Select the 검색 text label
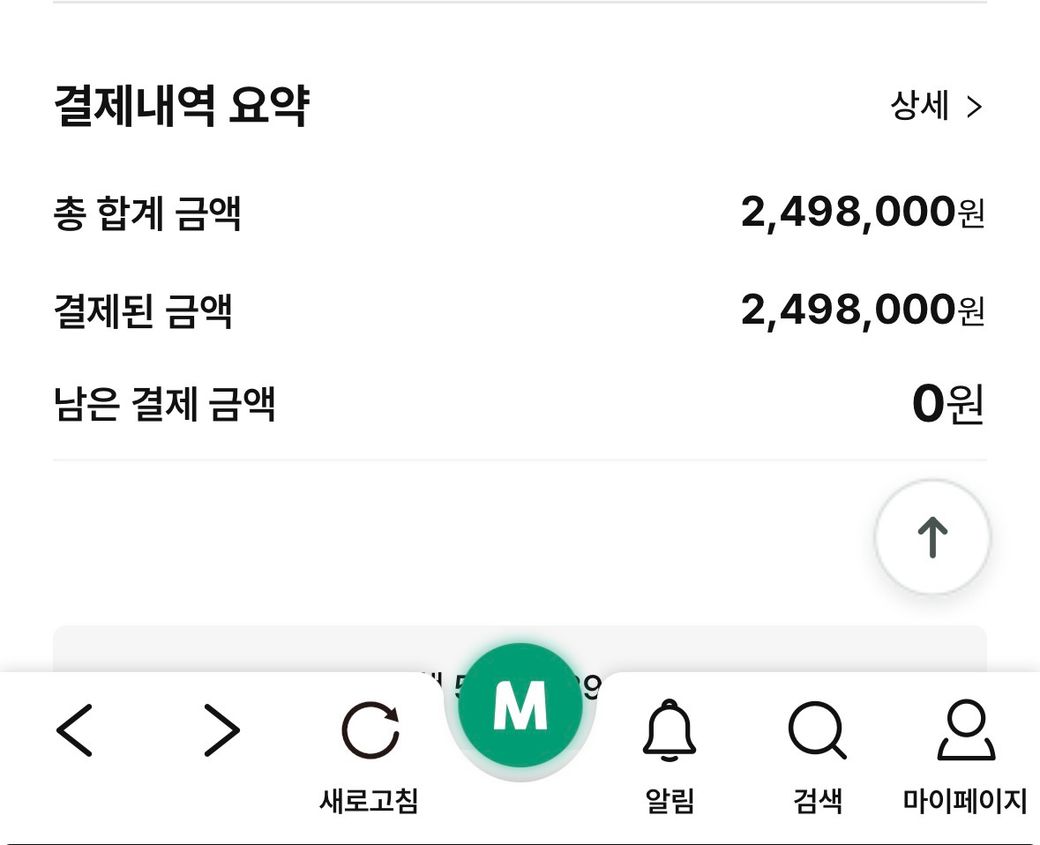The width and height of the screenshot is (1040, 845). (x=817, y=800)
